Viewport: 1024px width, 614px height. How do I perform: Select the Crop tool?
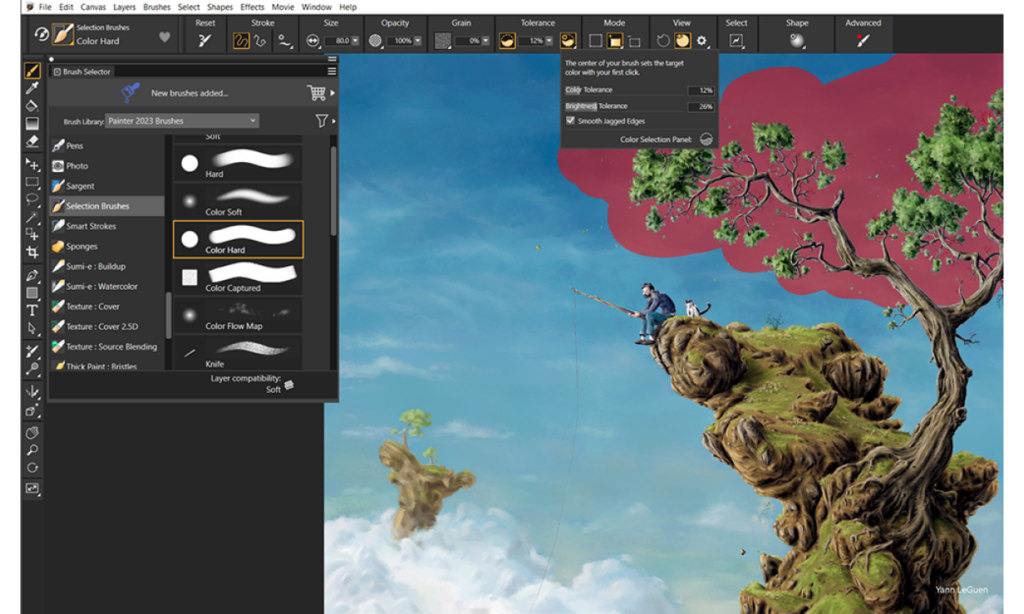pyautogui.click(x=32, y=252)
